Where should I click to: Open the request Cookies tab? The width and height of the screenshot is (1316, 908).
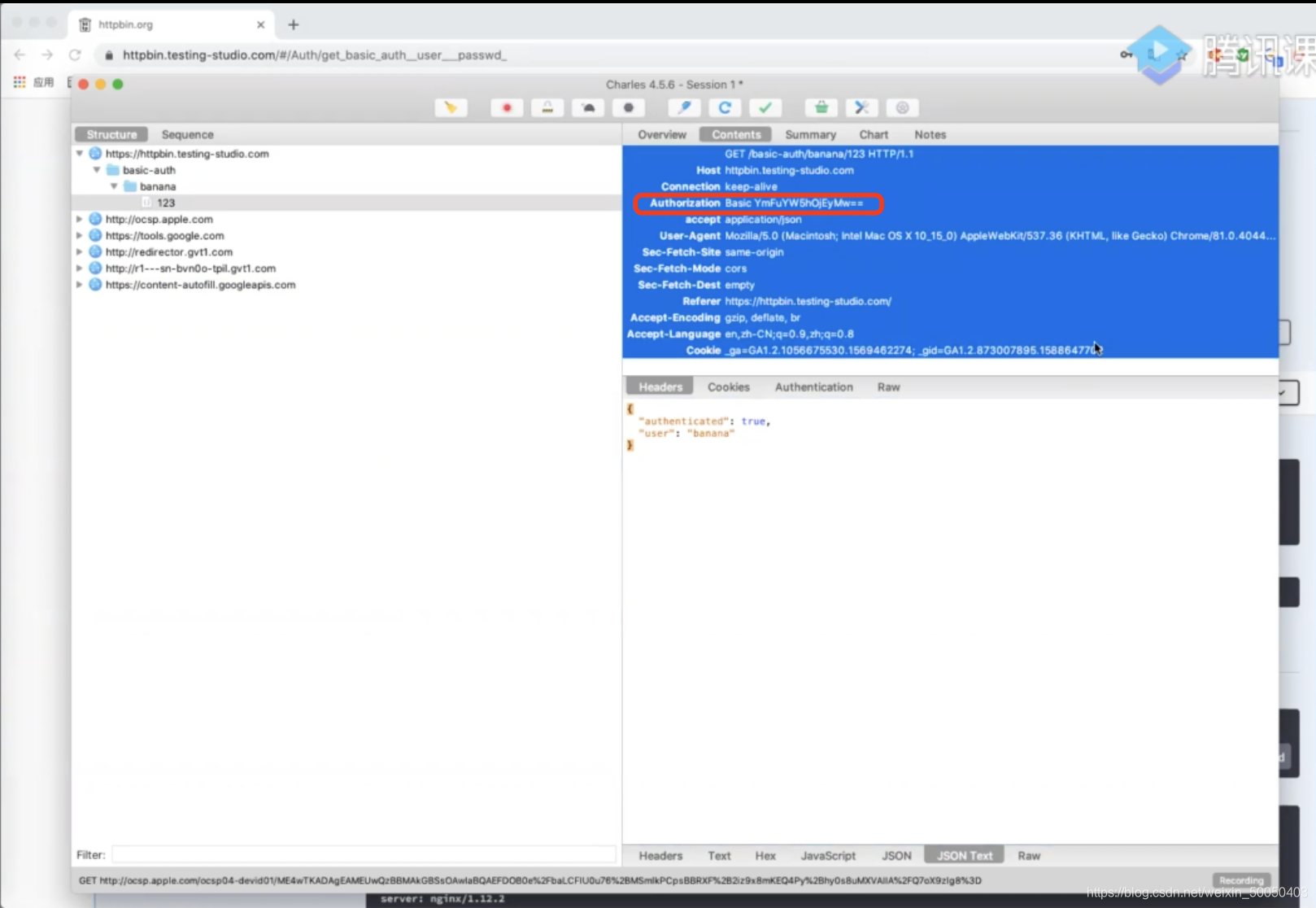(728, 386)
